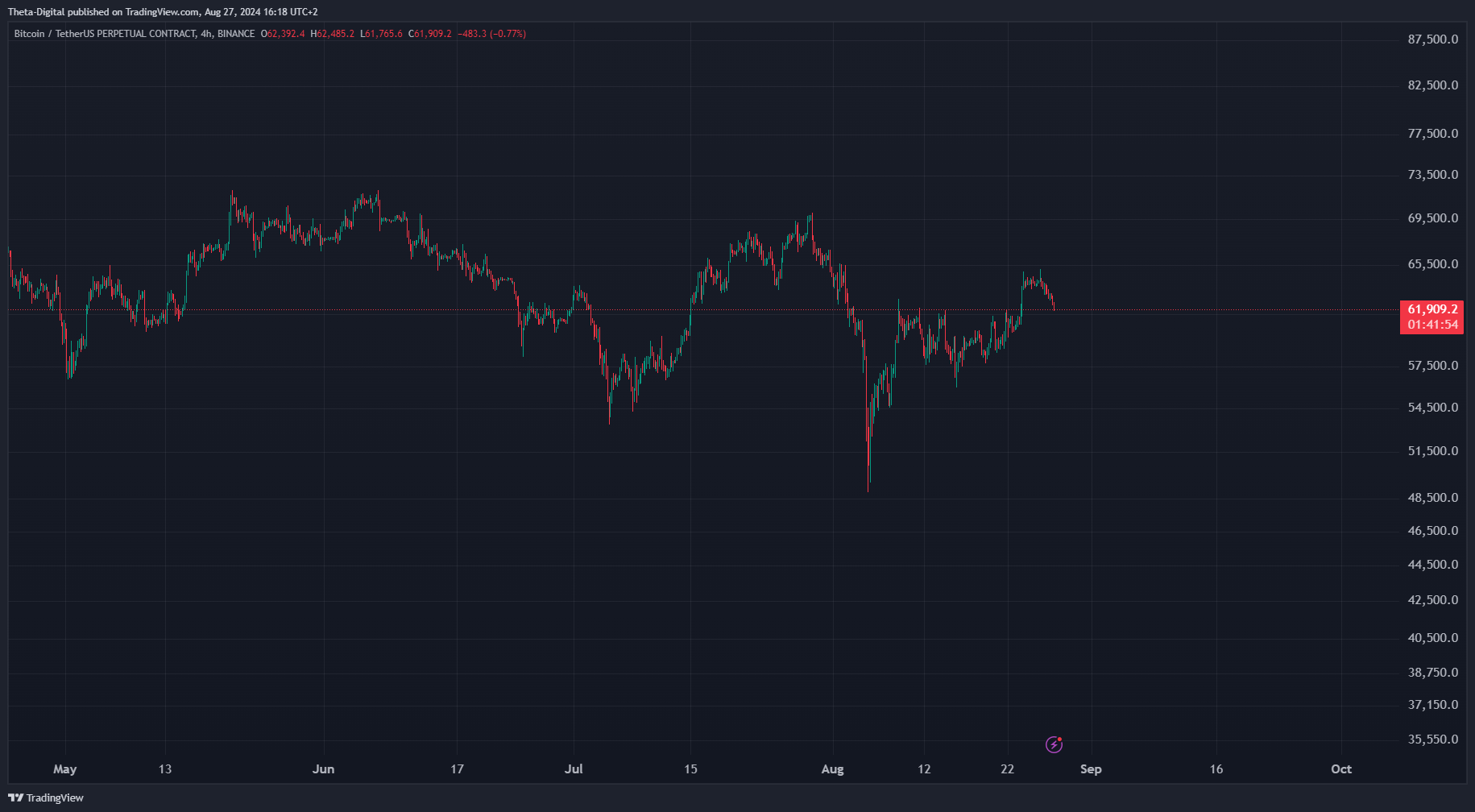Click the Aug label on time axis
The height and width of the screenshot is (812, 1475).
(832, 769)
